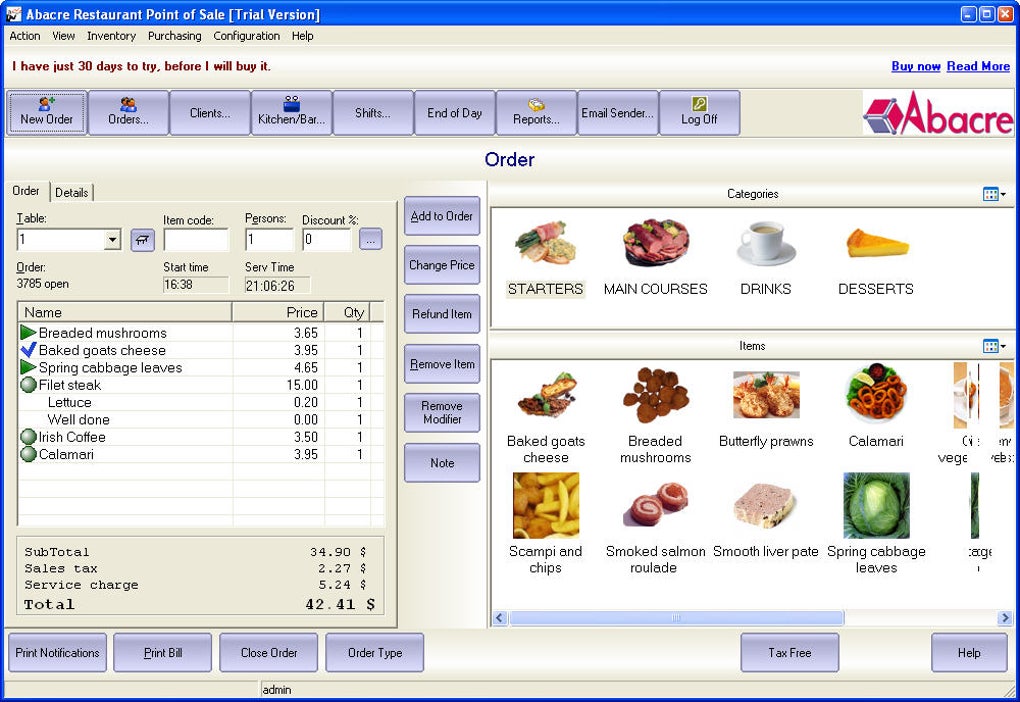Image resolution: width=1020 pixels, height=702 pixels.
Task: Pick the Breaded mushrooms item picture
Action: point(655,396)
